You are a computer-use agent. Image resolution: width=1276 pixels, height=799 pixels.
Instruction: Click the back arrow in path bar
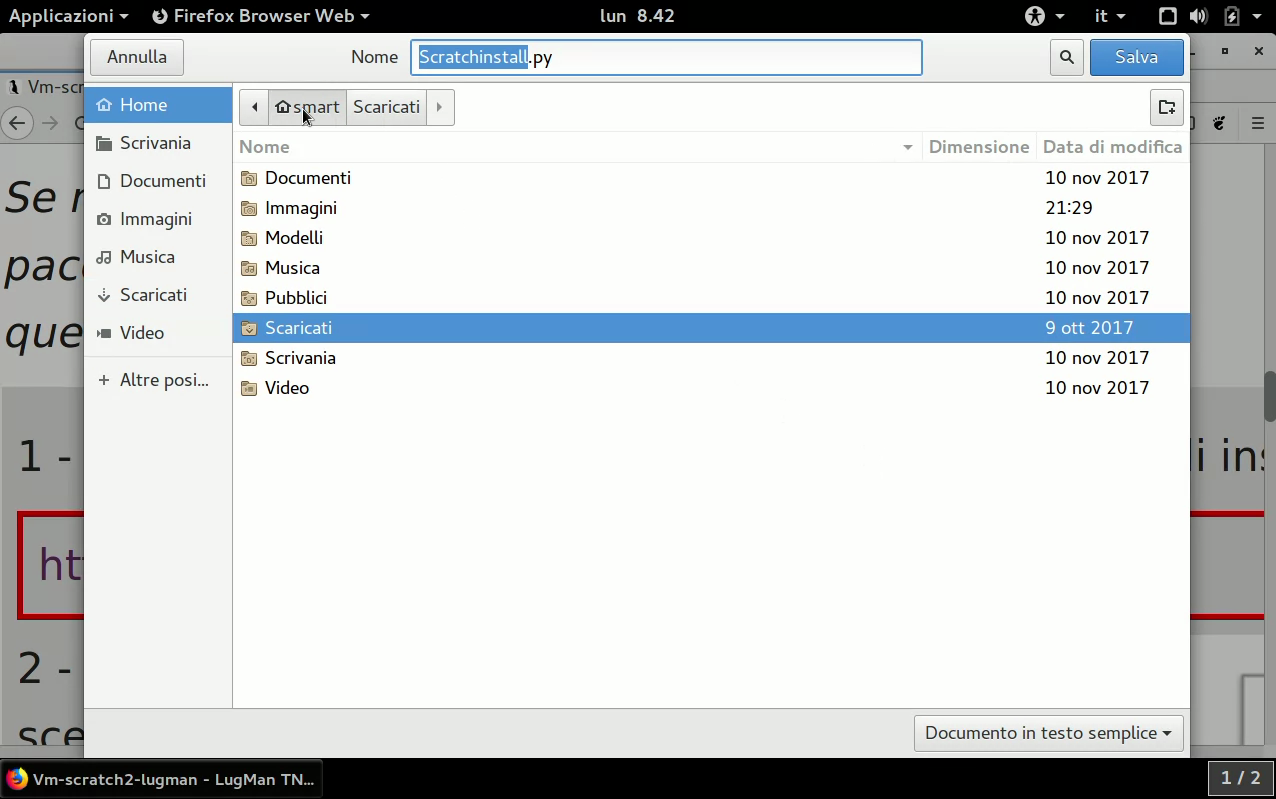pos(254,107)
